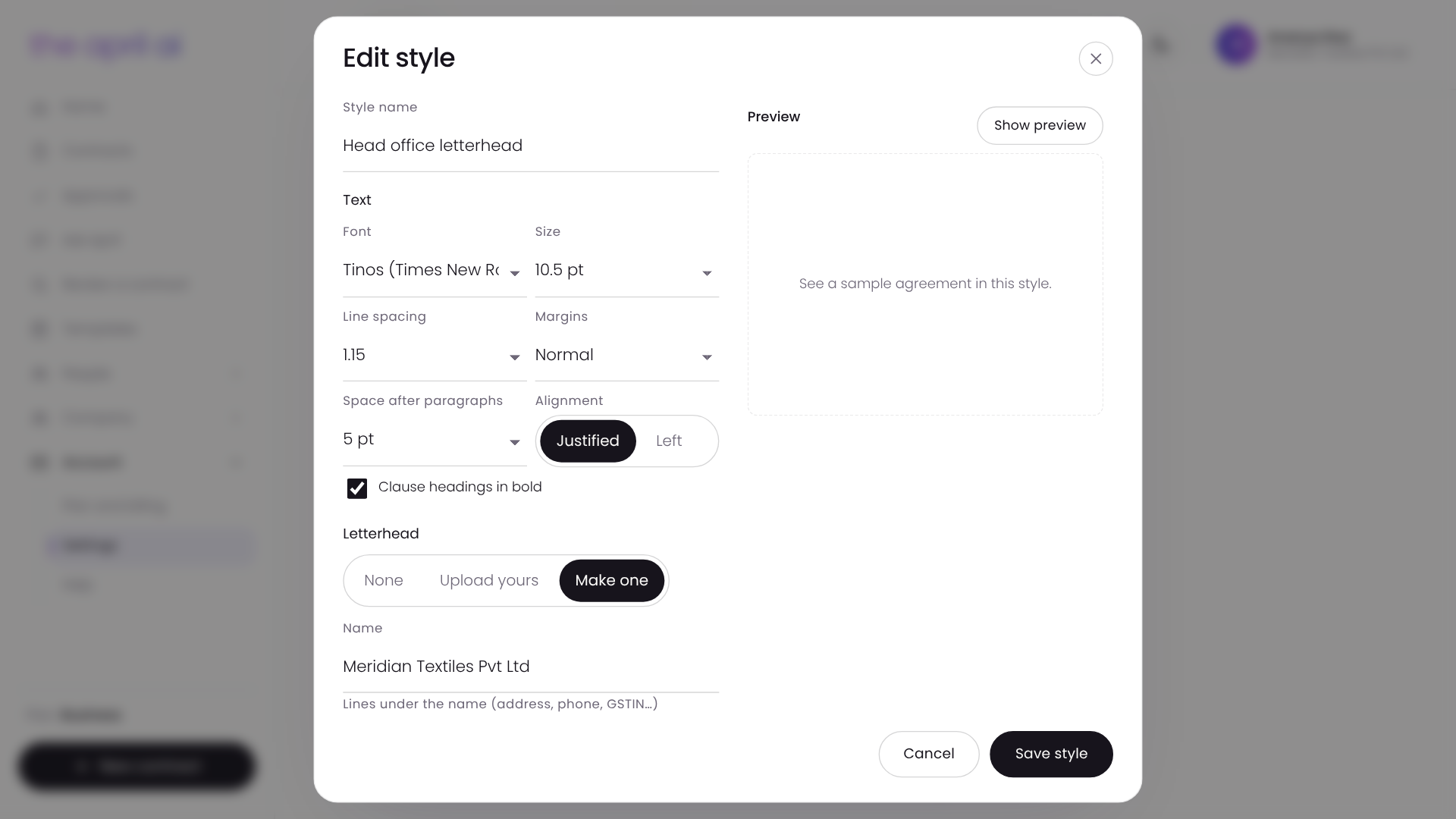Click Show preview button

coord(1039,125)
